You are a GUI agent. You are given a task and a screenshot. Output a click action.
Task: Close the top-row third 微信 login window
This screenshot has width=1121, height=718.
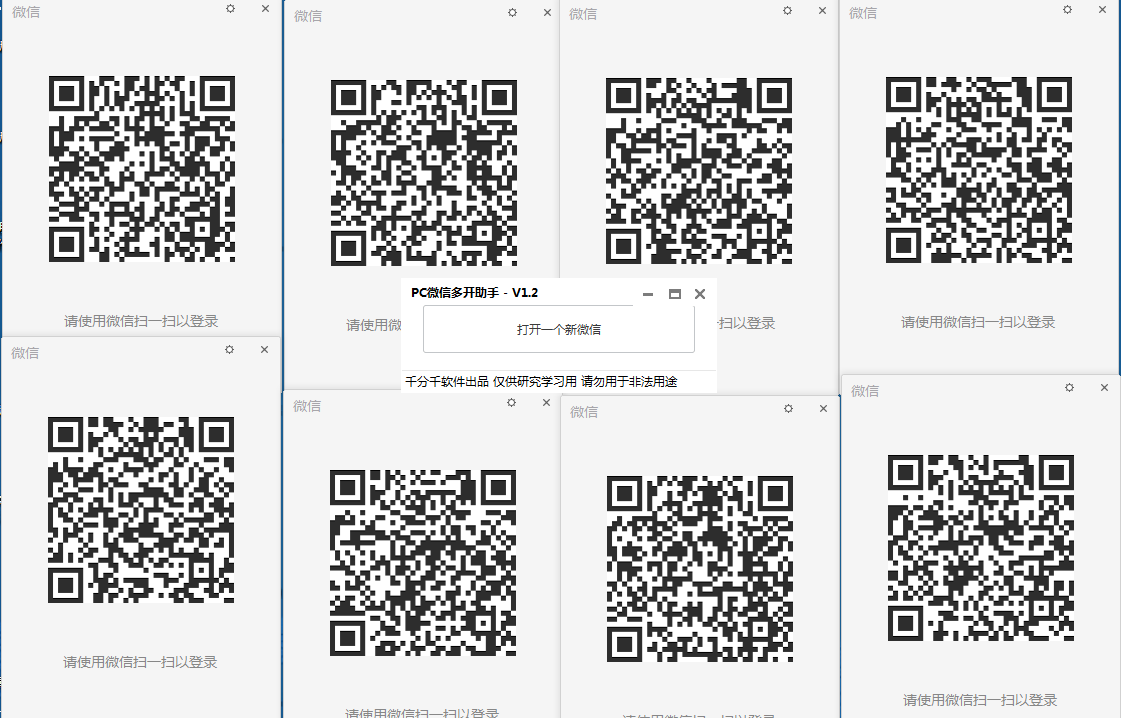(822, 11)
